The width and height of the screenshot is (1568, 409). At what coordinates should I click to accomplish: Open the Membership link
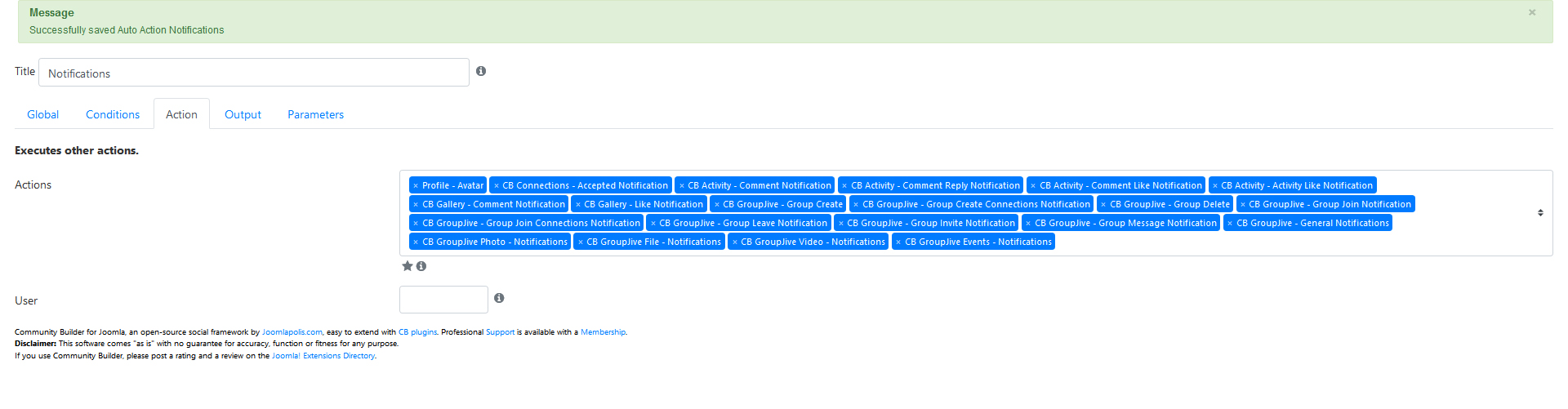pos(603,332)
